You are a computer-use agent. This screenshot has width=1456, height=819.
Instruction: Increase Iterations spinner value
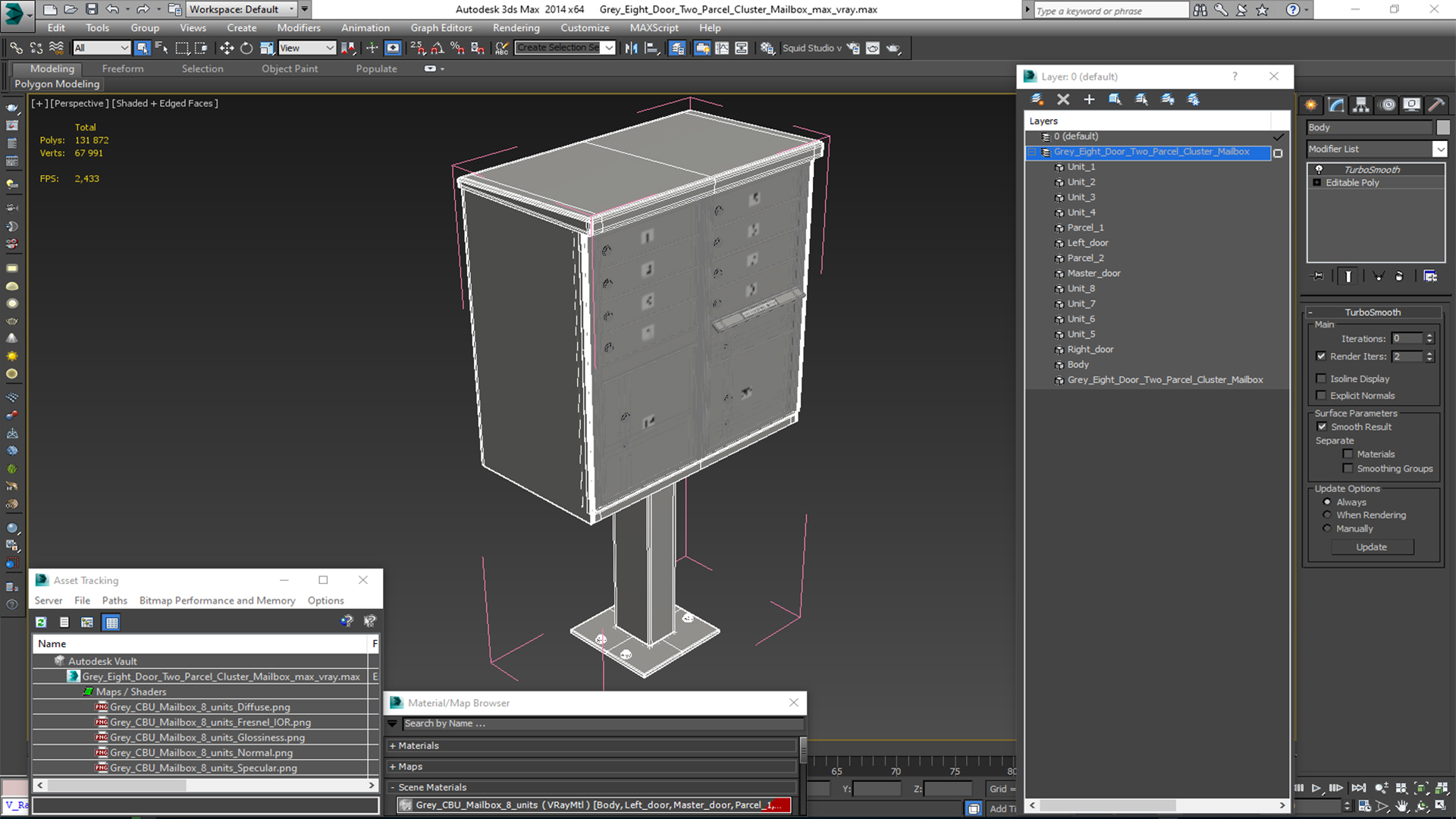[x=1429, y=335]
